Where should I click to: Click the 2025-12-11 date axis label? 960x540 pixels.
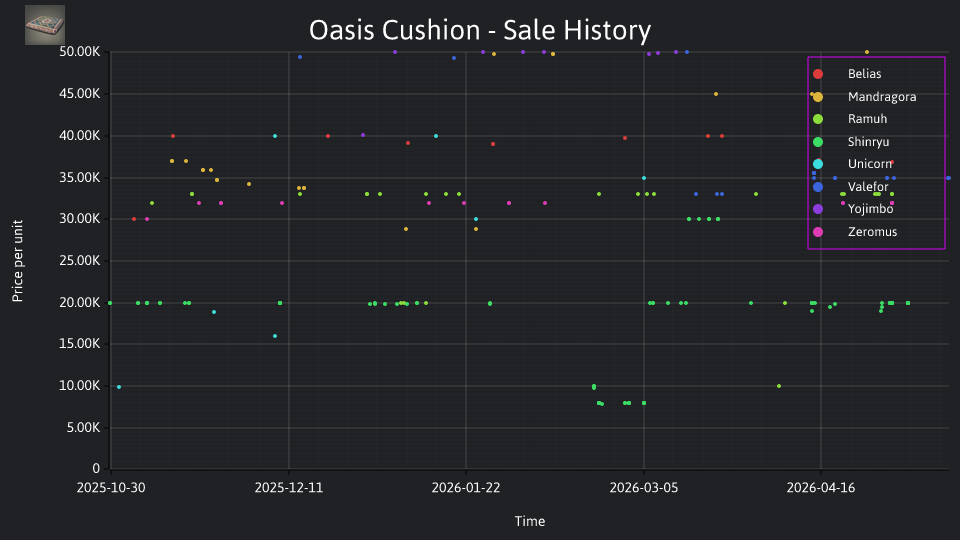(288, 488)
